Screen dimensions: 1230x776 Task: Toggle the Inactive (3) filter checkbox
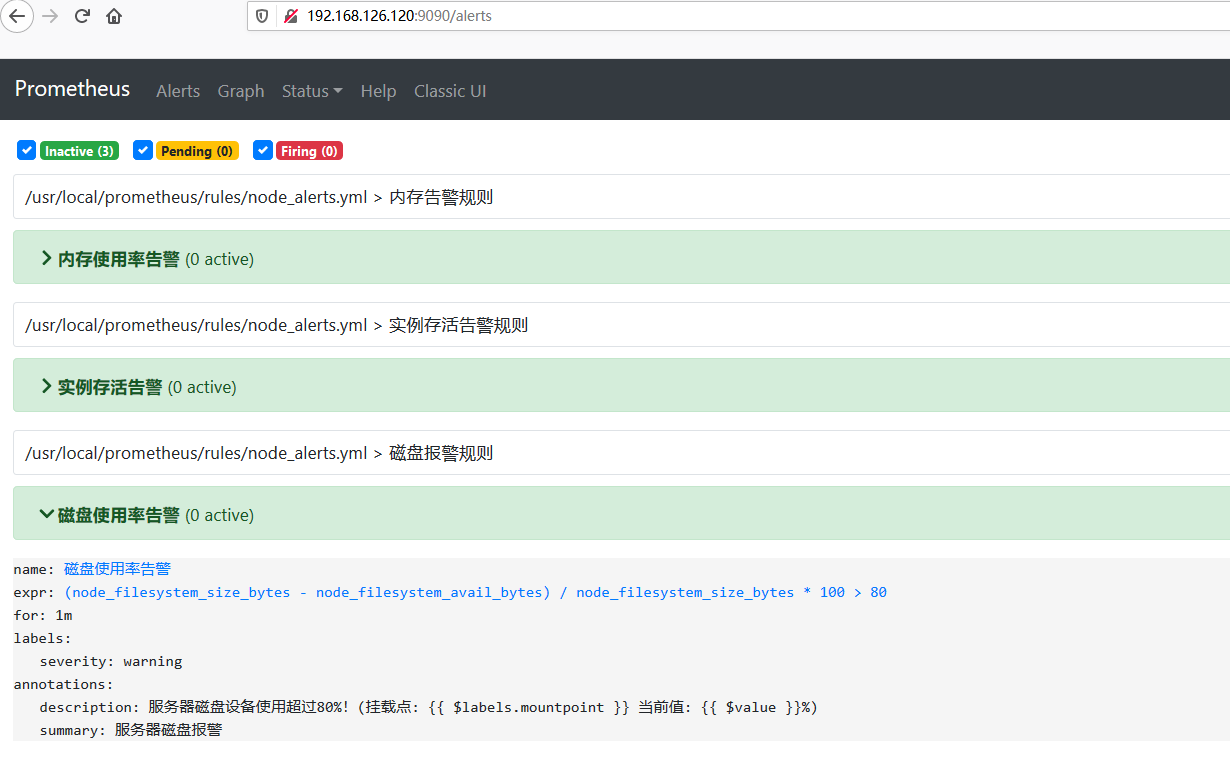tap(27, 150)
